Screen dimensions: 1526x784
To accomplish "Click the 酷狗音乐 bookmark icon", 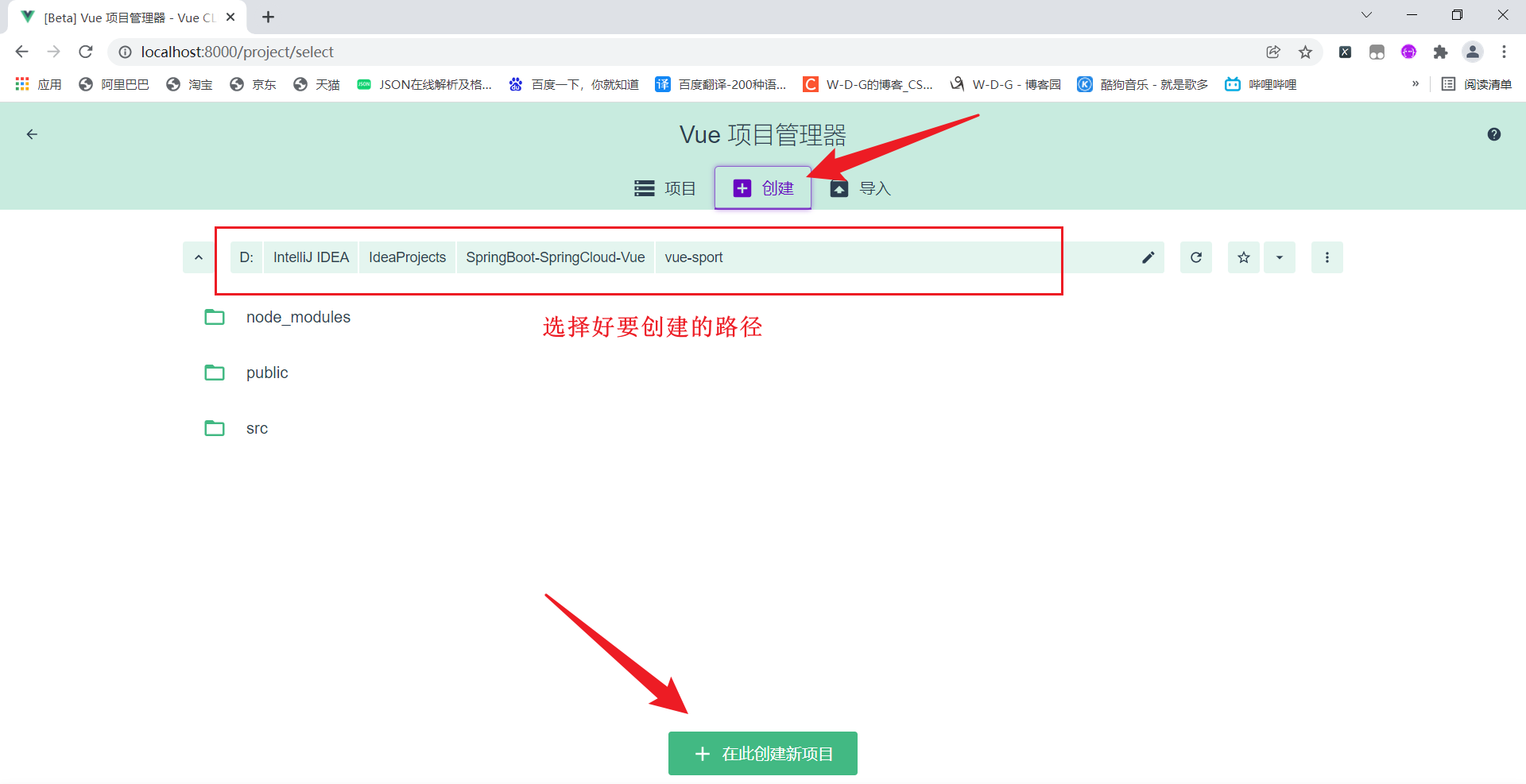I will 1085,84.
